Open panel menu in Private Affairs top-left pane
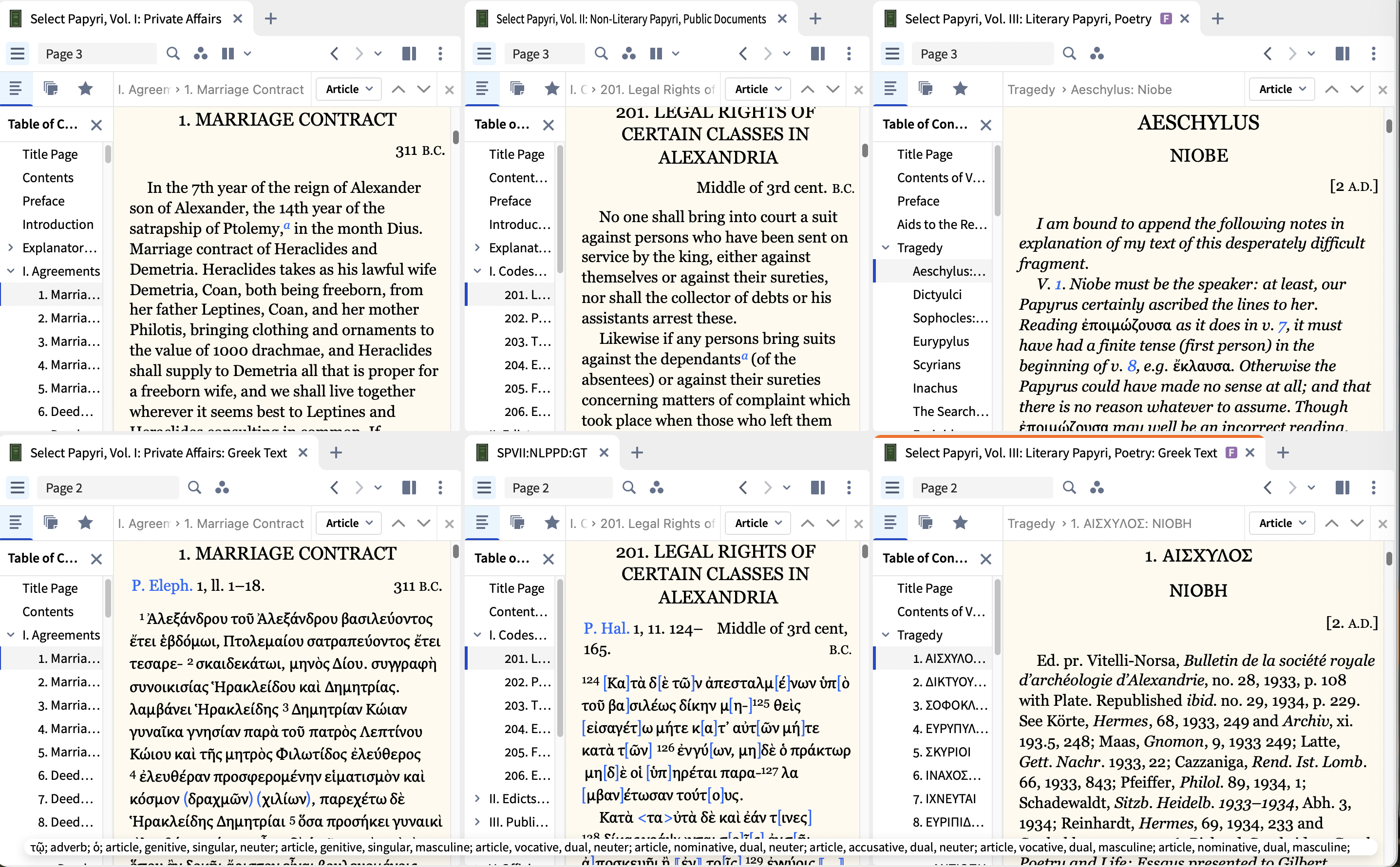 (x=17, y=54)
